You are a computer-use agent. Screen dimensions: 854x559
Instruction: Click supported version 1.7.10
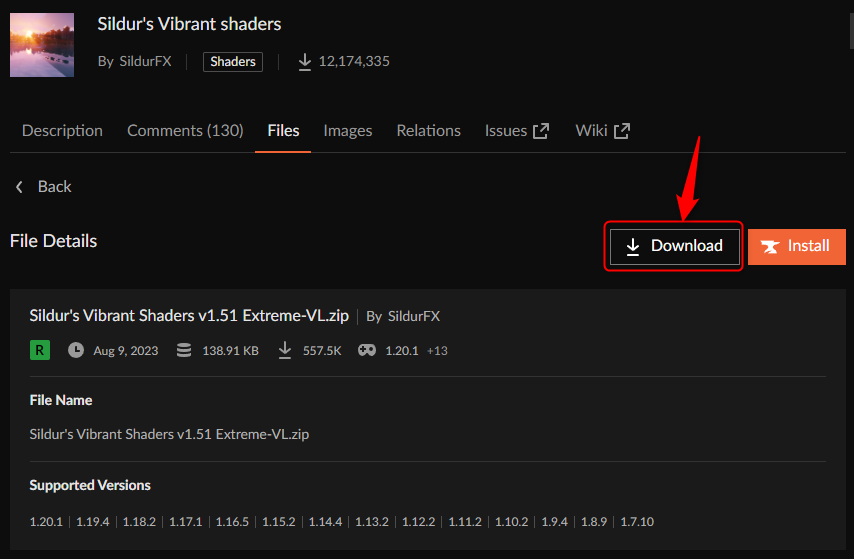tap(637, 522)
